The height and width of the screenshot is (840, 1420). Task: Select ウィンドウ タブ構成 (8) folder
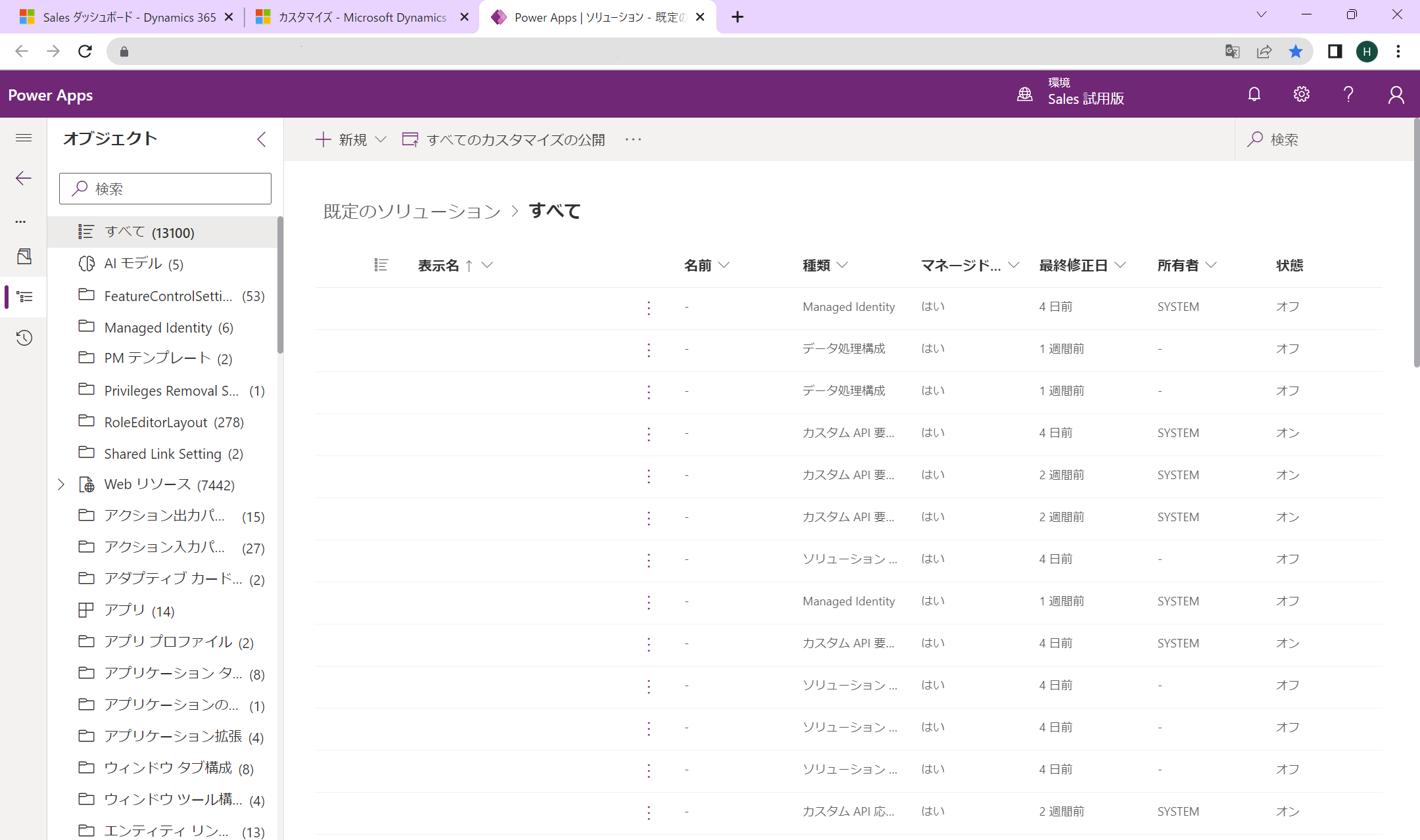click(163, 768)
